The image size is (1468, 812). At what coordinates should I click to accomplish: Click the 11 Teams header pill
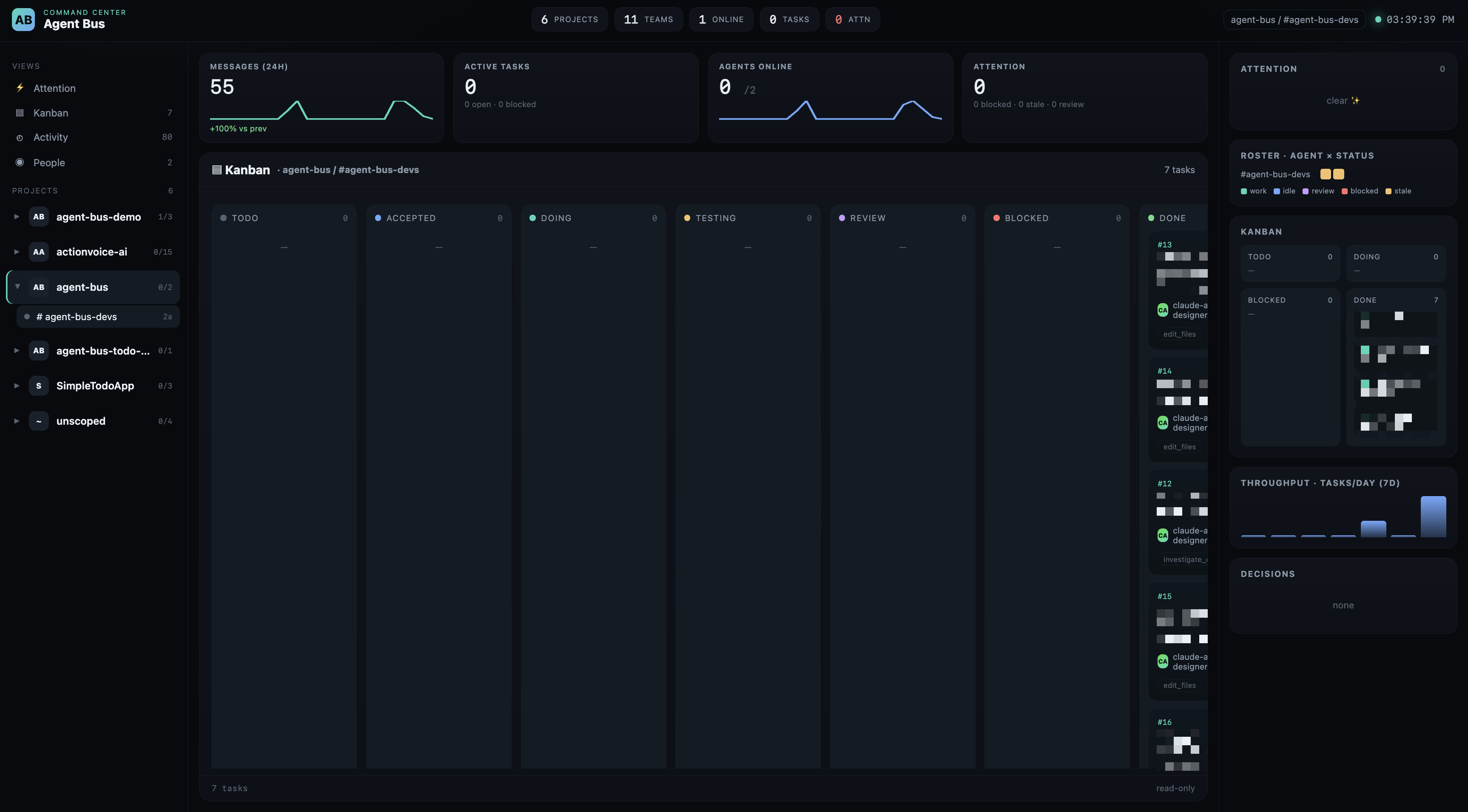[x=649, y=20]
